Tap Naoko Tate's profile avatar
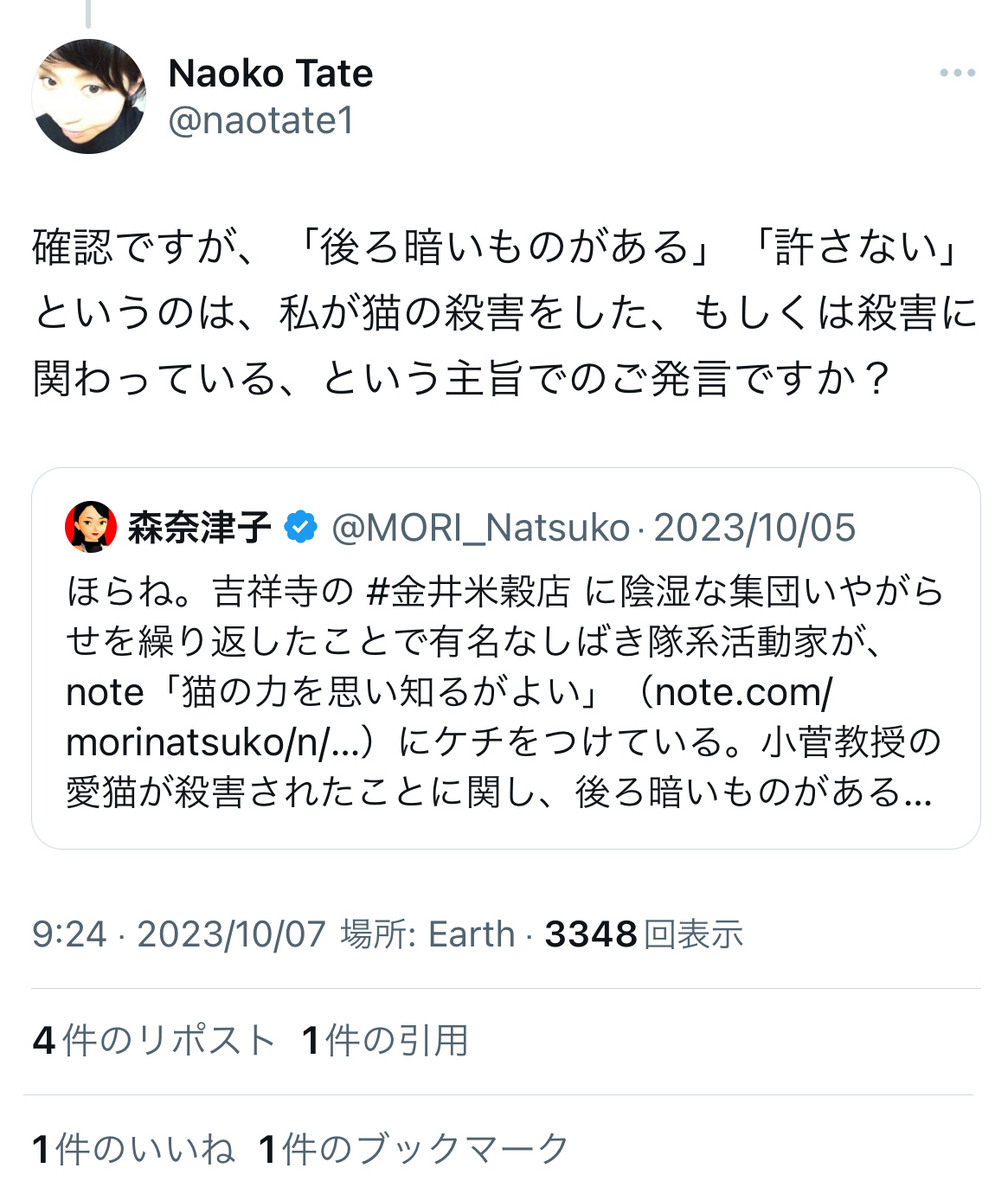This screenshot has height=1200, width=995. click(89, 96)
